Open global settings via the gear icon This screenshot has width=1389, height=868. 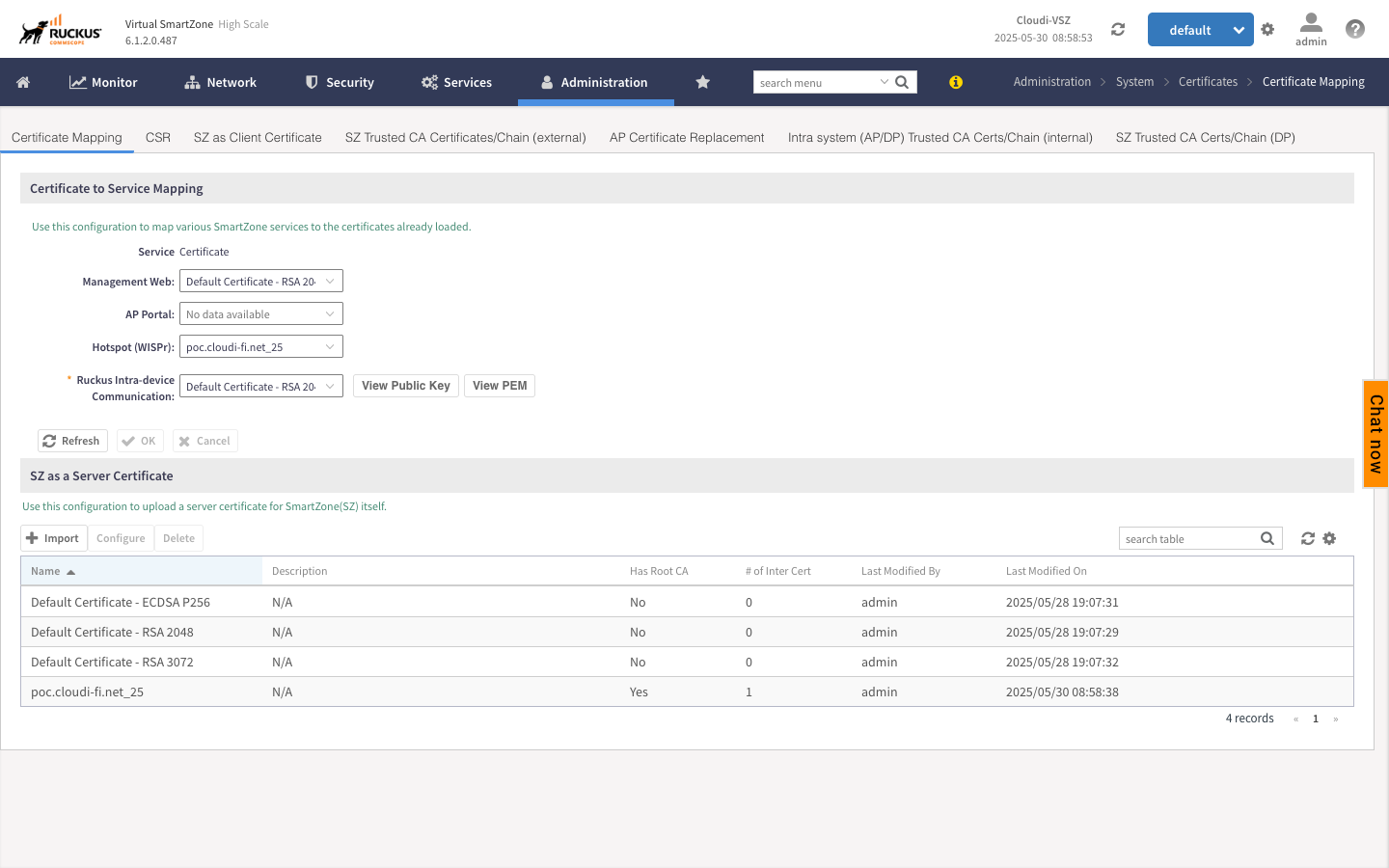[1267, 29]
